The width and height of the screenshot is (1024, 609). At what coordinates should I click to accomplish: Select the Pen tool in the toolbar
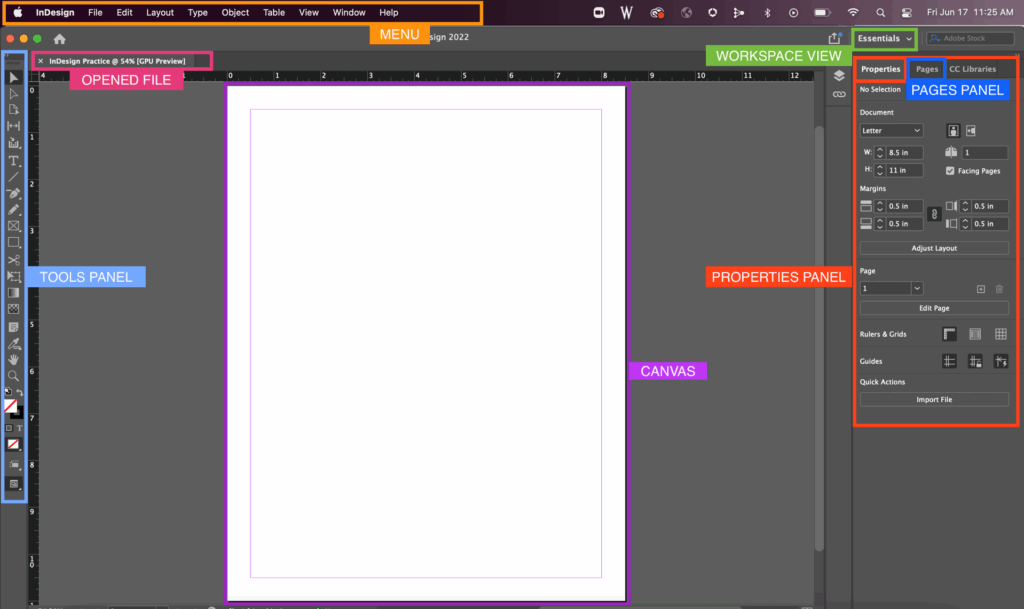pyautogui.click(x=14, y=193)
